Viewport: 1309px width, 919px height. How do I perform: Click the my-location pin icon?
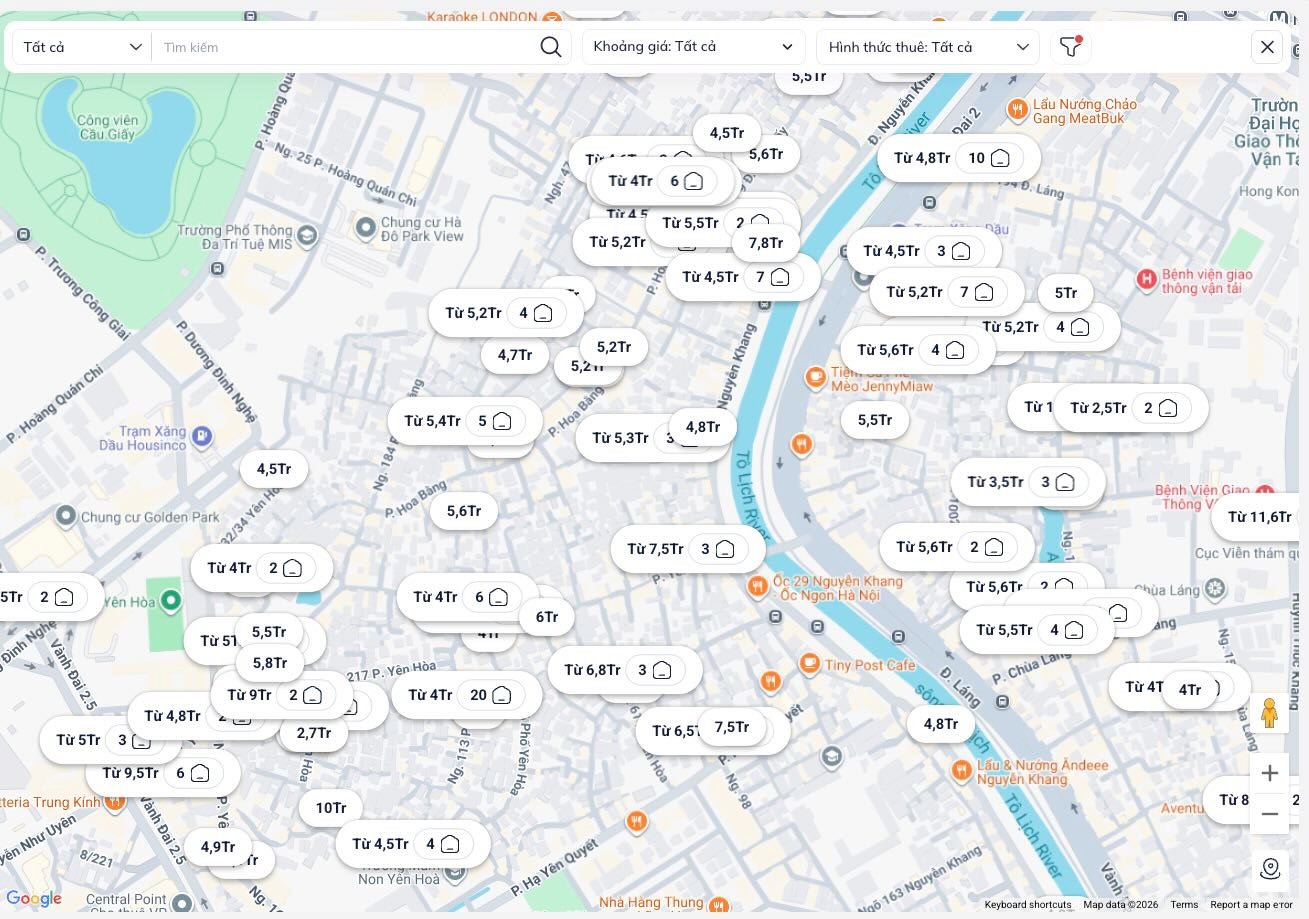pyautogui.click(x=1269, y=869)
